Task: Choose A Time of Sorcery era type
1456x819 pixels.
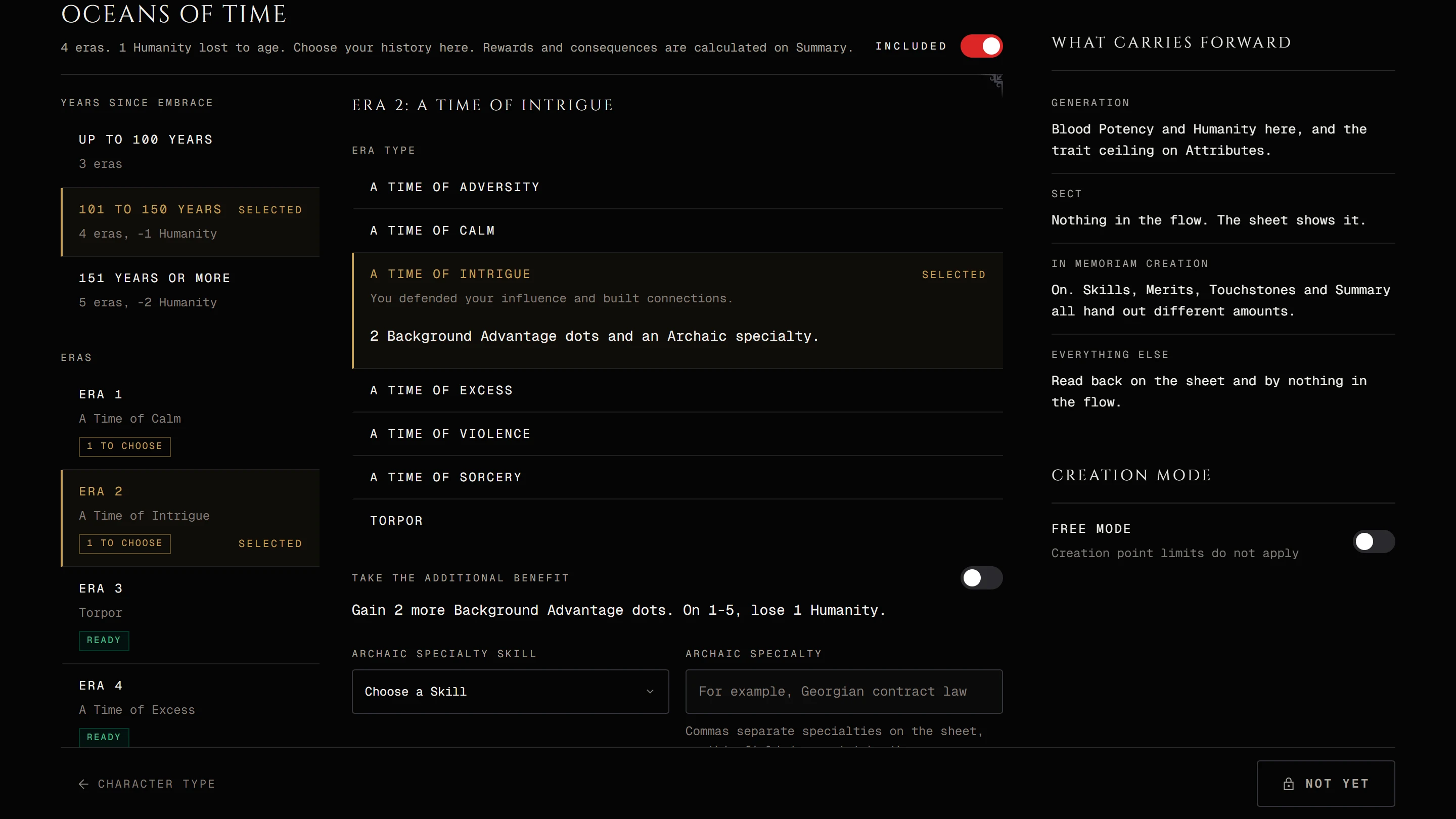Action: pyautogui.click(x=677, y=478)
